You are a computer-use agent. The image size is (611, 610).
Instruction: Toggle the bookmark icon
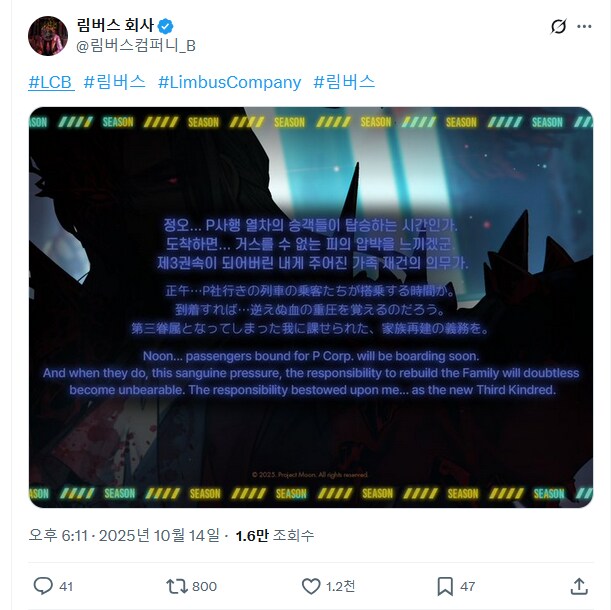click(445, 586)
